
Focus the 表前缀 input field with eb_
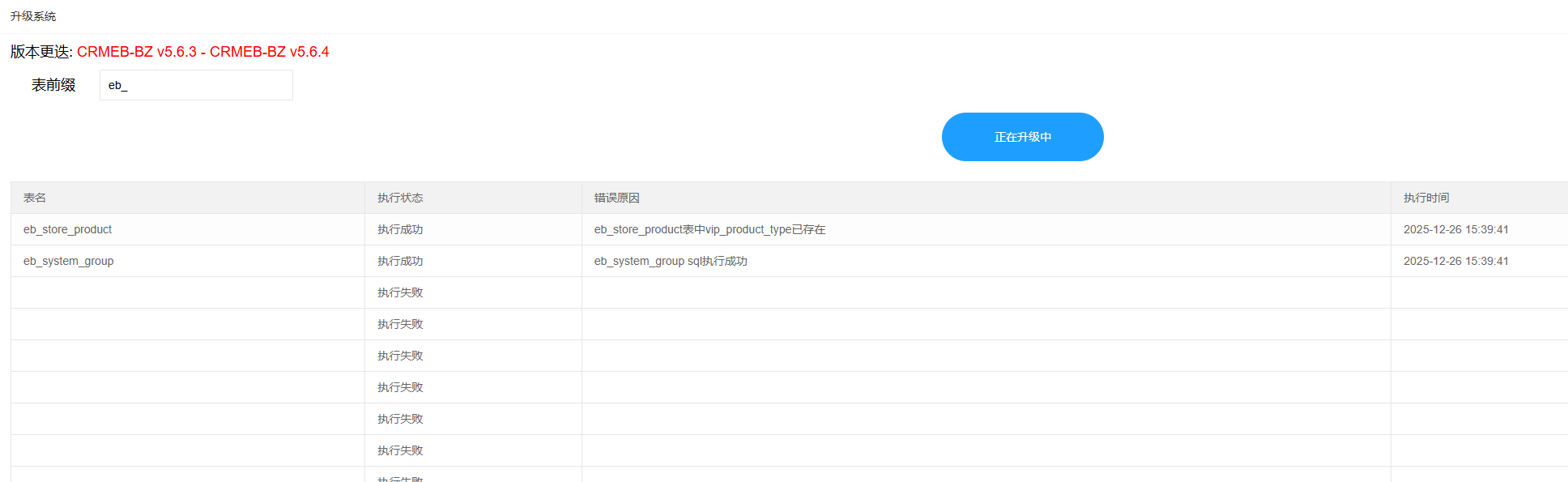pyautogui.click(x=196, y=85)
